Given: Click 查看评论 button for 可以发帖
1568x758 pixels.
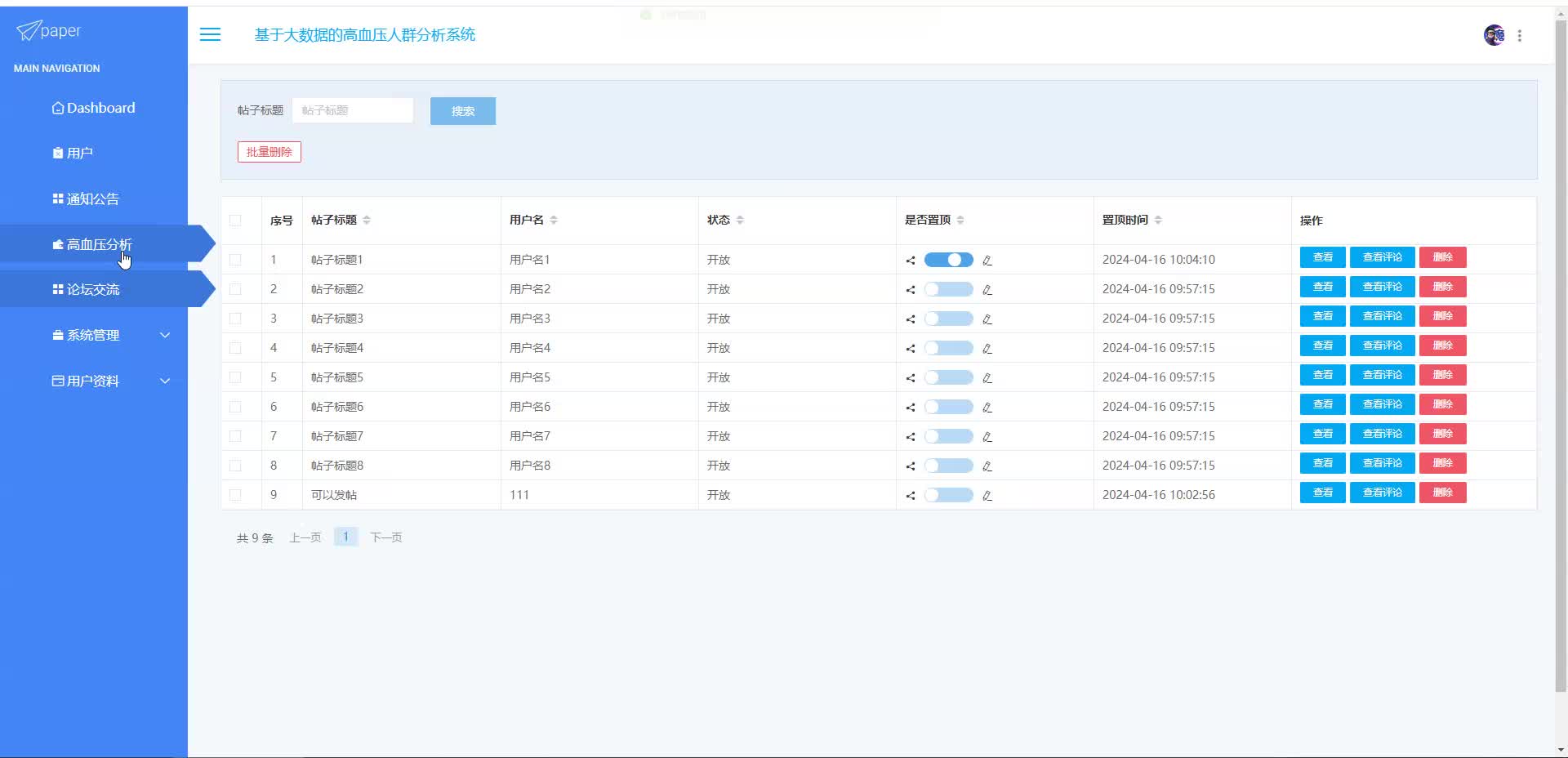Looking at the screenshot, I should 1382,493.
